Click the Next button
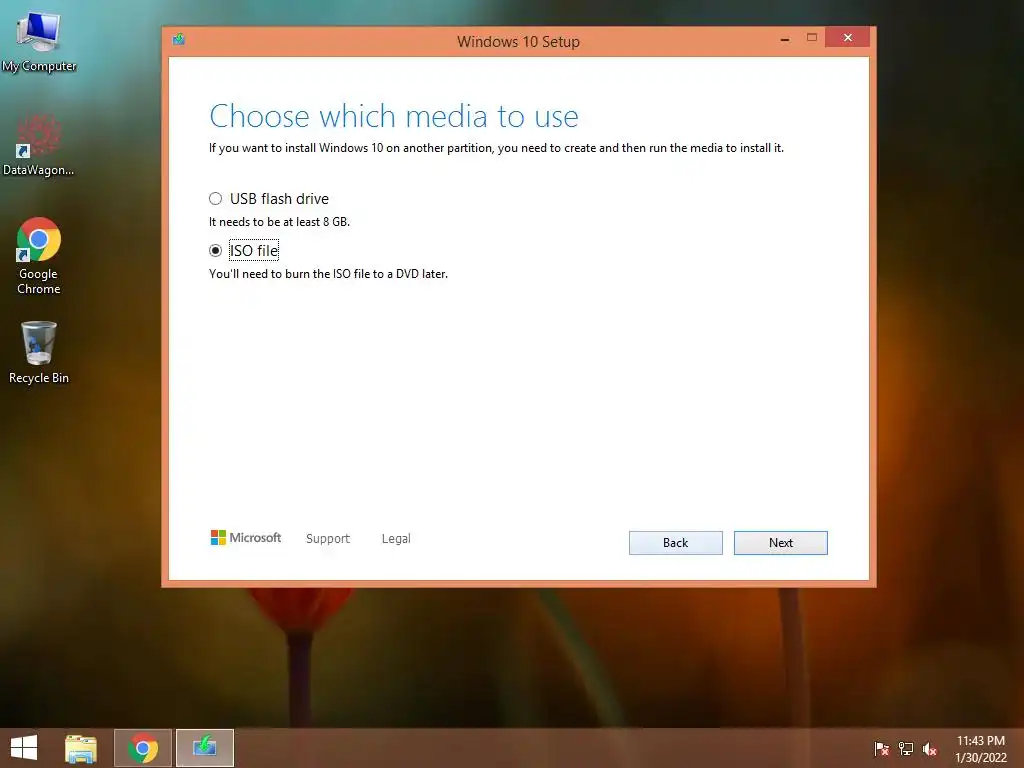This screenshot has width=1024, height=768. click(x=780, y=543)
